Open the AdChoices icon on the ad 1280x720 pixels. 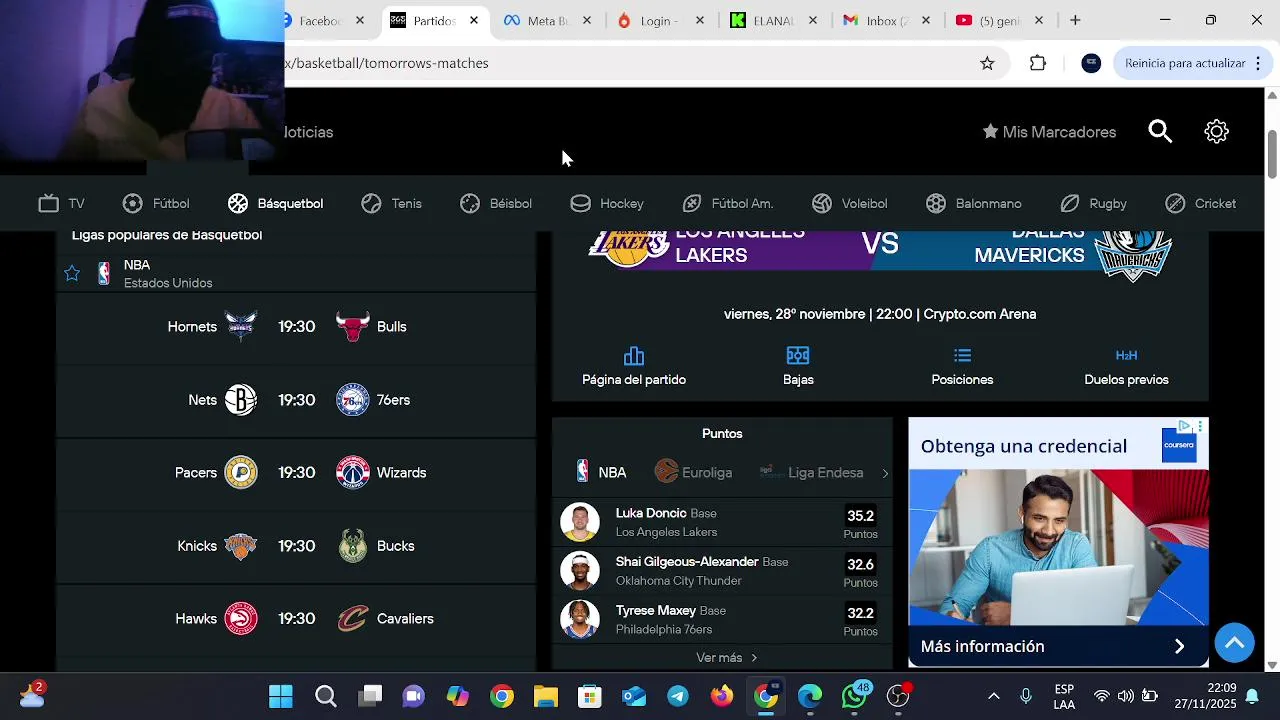[1185, 426]
